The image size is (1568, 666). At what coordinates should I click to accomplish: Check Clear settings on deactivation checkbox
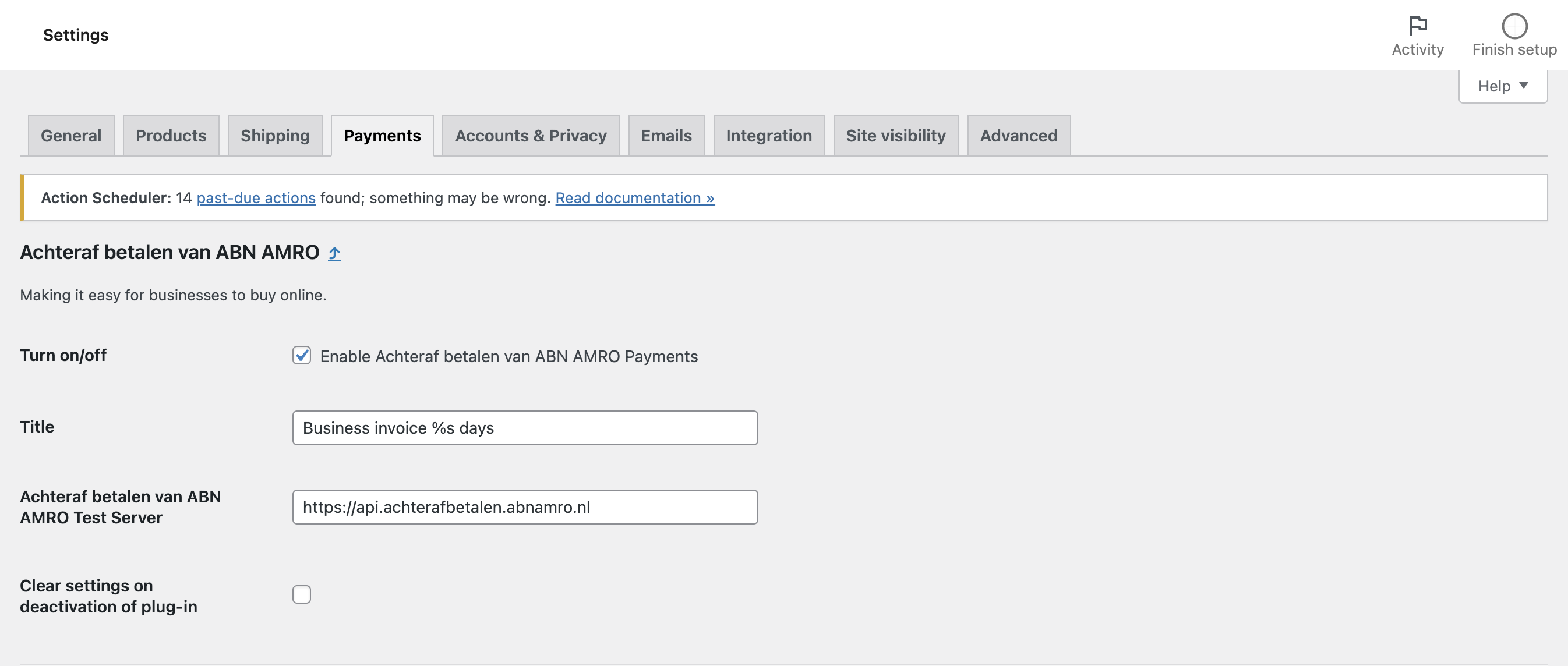pos(301,594)
